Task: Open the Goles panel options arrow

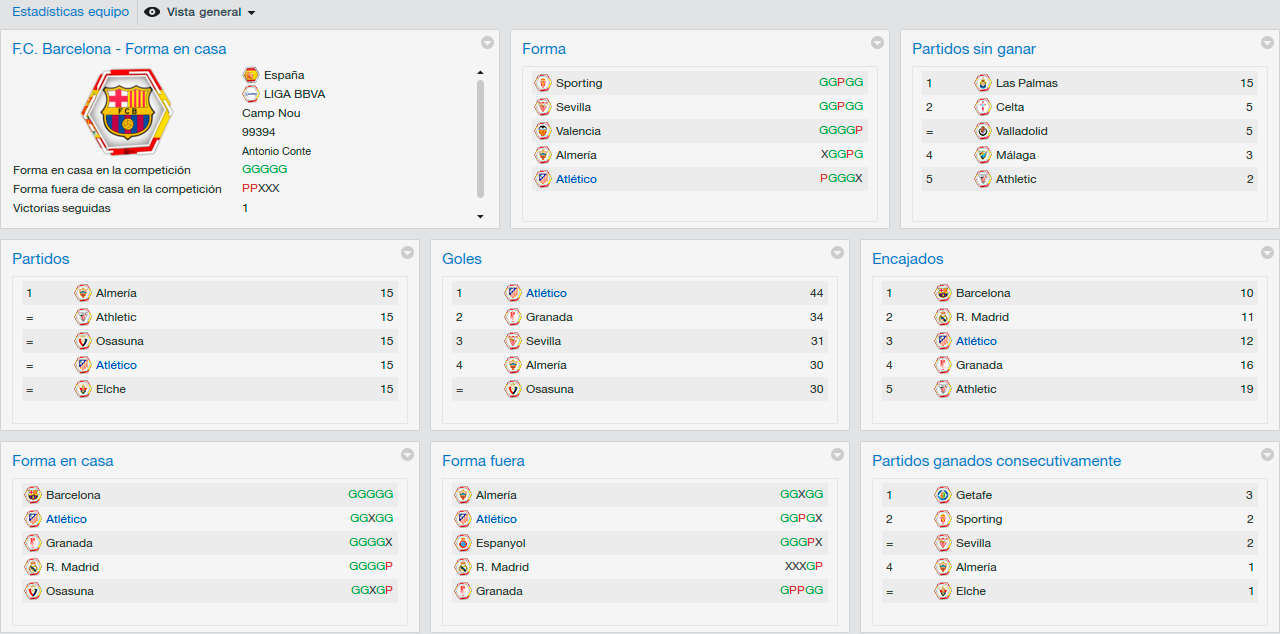Action: point(837,252)
